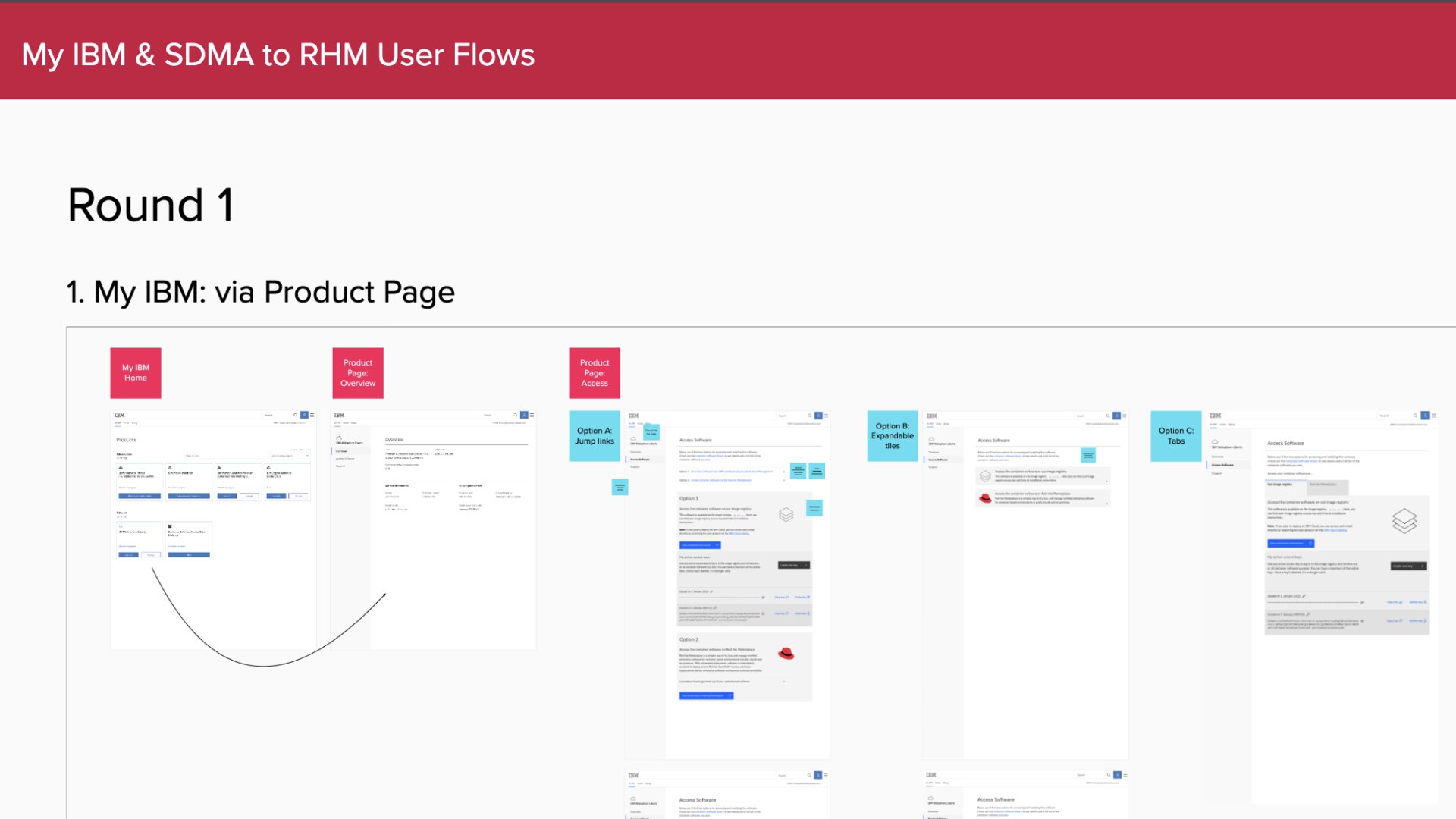The width and height of the screenshot is (1456, 819).
Task: Click the stacked layers icon in Option A's Option 1 section
Action: click(x=786, y=514)
